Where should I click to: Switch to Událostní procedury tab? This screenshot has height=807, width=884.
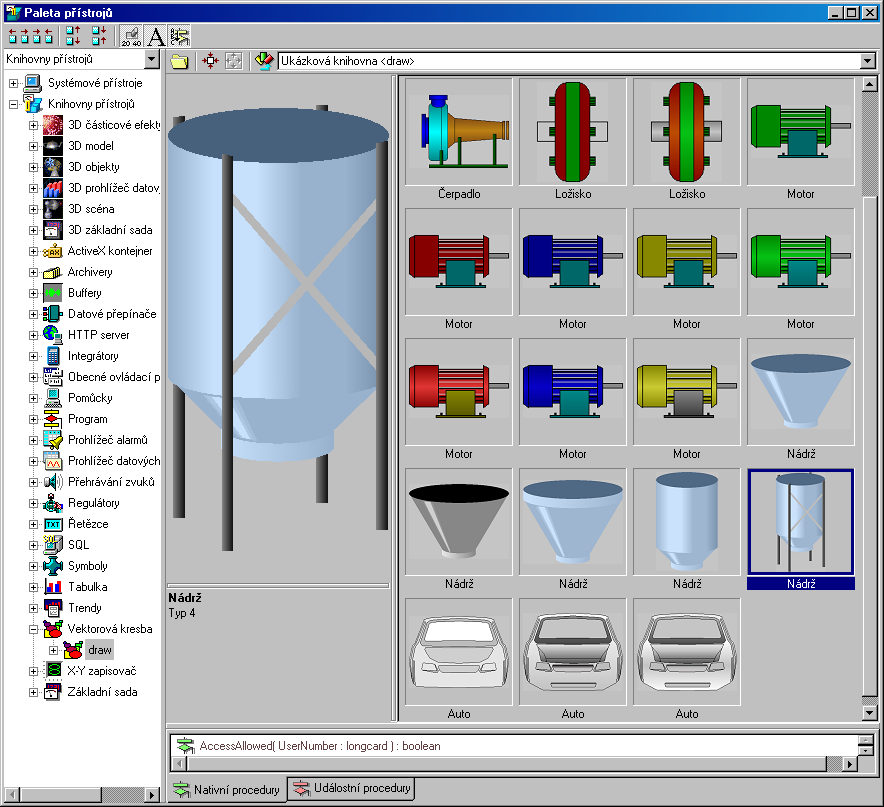[351, 789]
